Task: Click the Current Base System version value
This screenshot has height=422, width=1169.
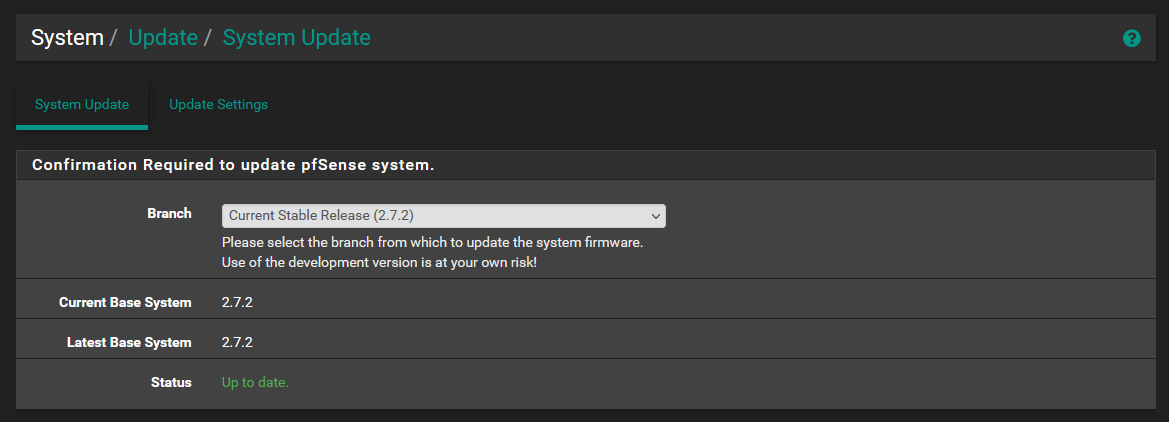Action: [237, 303]
